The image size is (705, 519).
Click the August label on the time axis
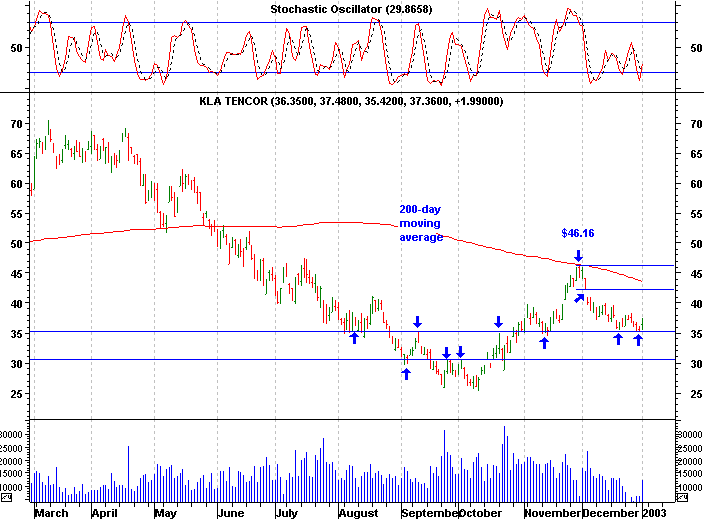click(358, 513)
